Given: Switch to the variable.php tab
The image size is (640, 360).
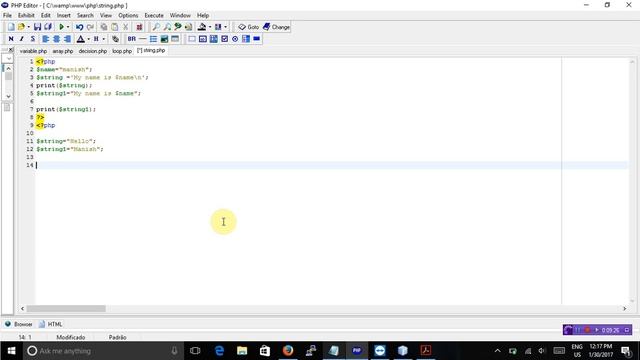Looking at the screenshot, I should (33, 51).
